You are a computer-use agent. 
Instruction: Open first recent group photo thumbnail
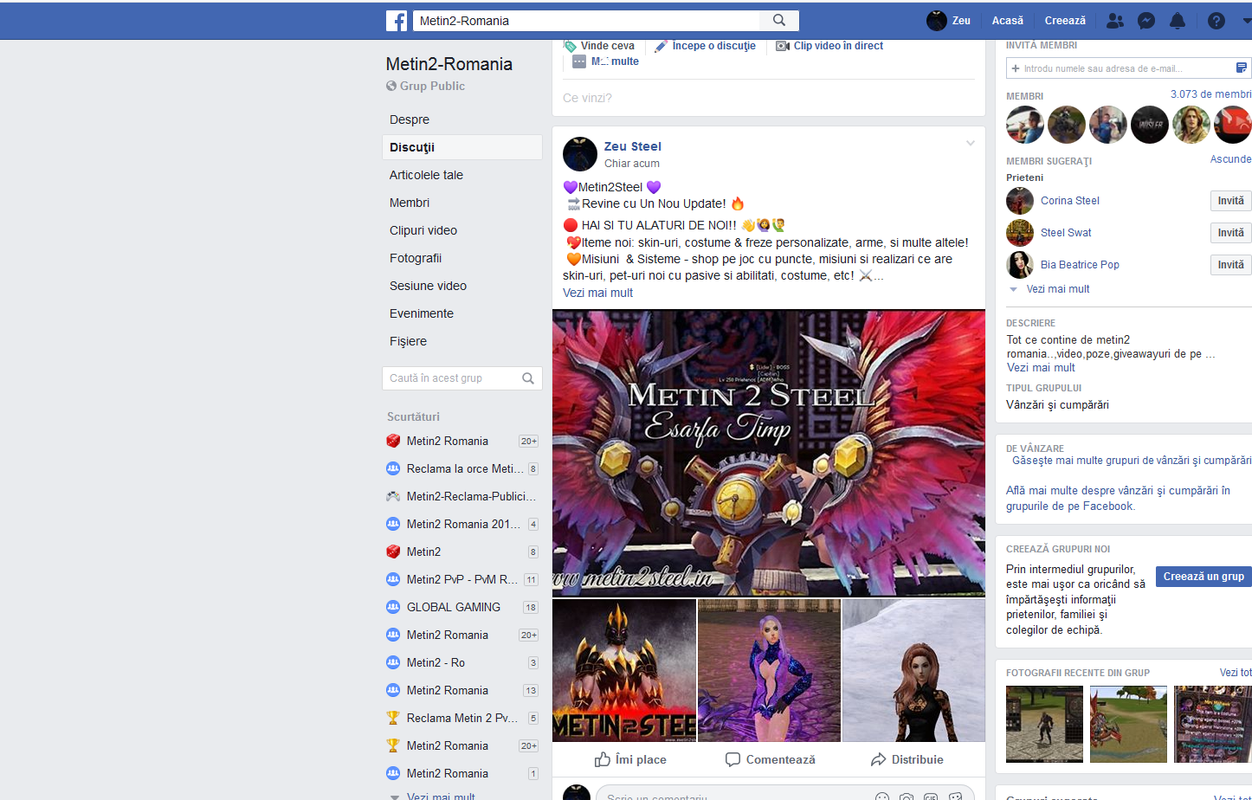coord(1044,724)
